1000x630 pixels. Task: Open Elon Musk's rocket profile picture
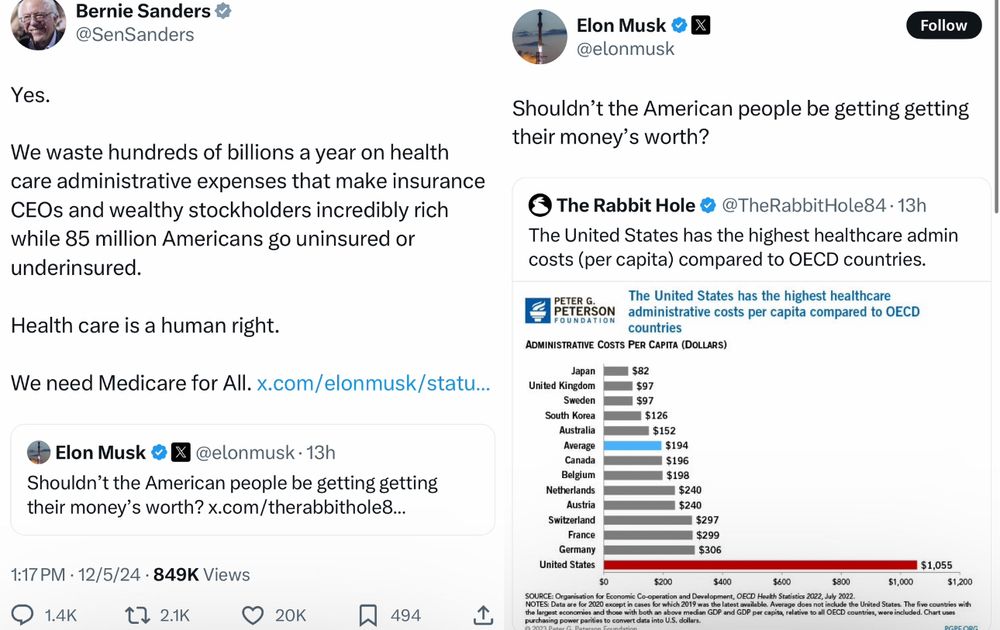coord(540,36)
